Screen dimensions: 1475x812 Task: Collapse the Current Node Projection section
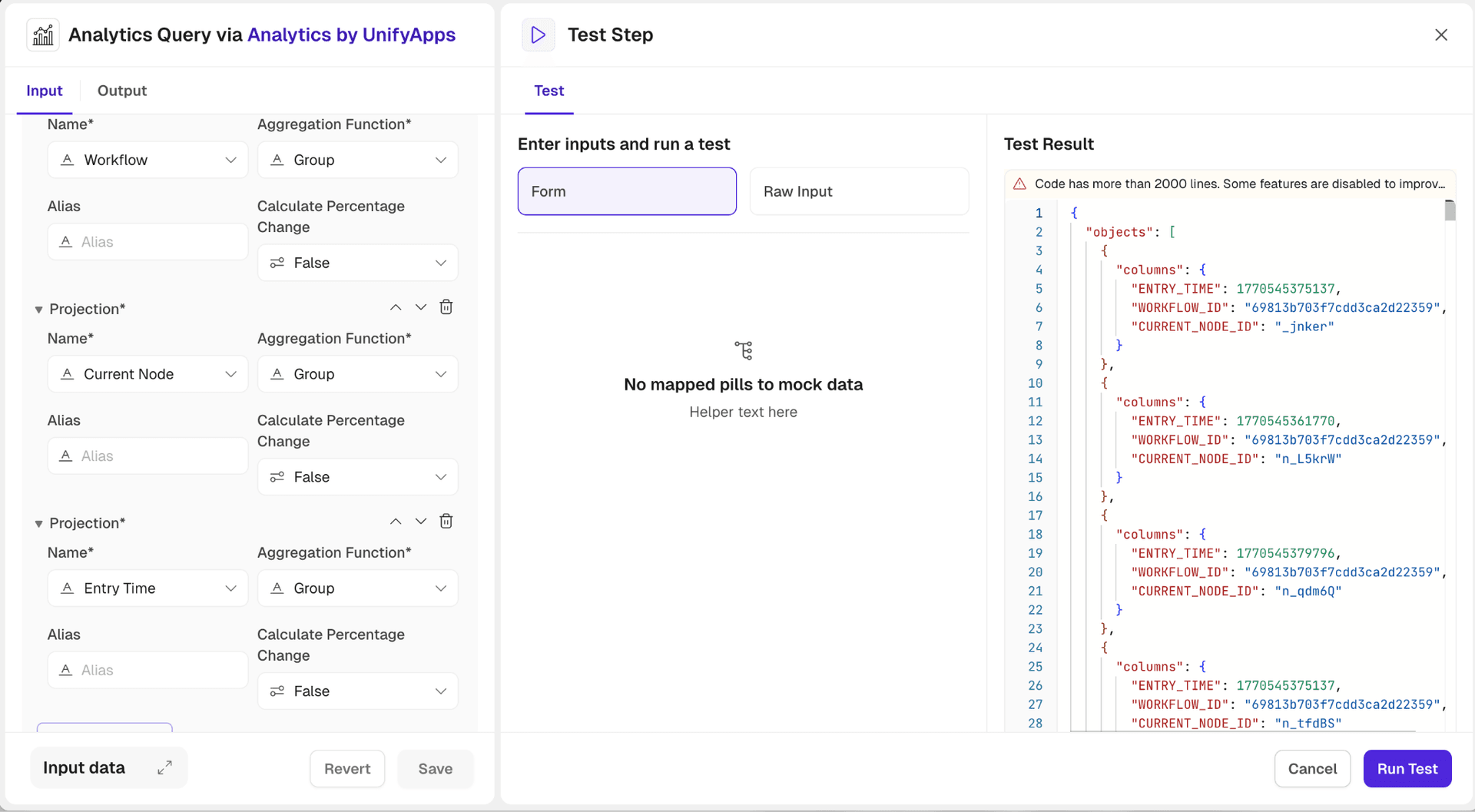(x=38, y=310)
